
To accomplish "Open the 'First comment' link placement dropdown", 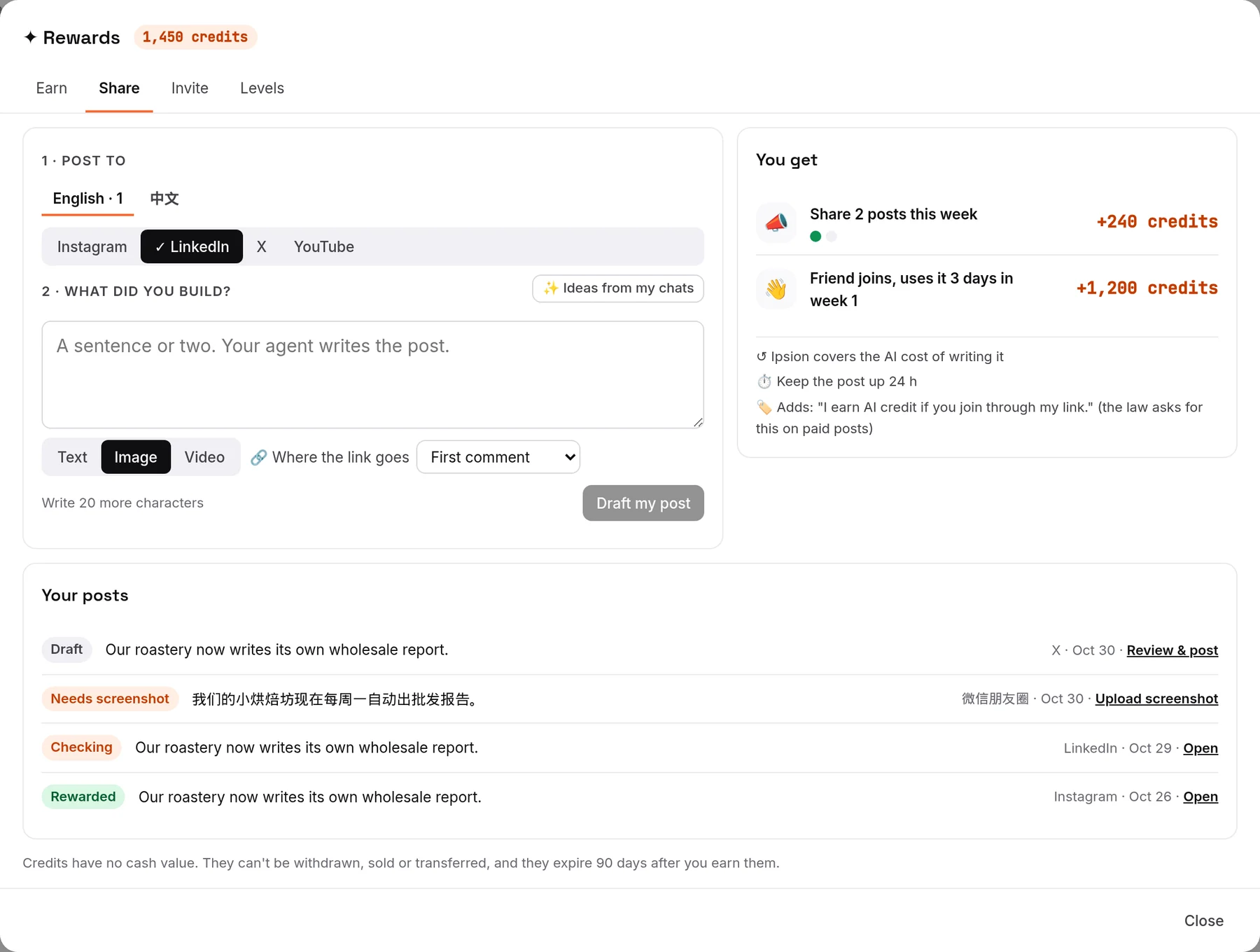I will 498,457.
